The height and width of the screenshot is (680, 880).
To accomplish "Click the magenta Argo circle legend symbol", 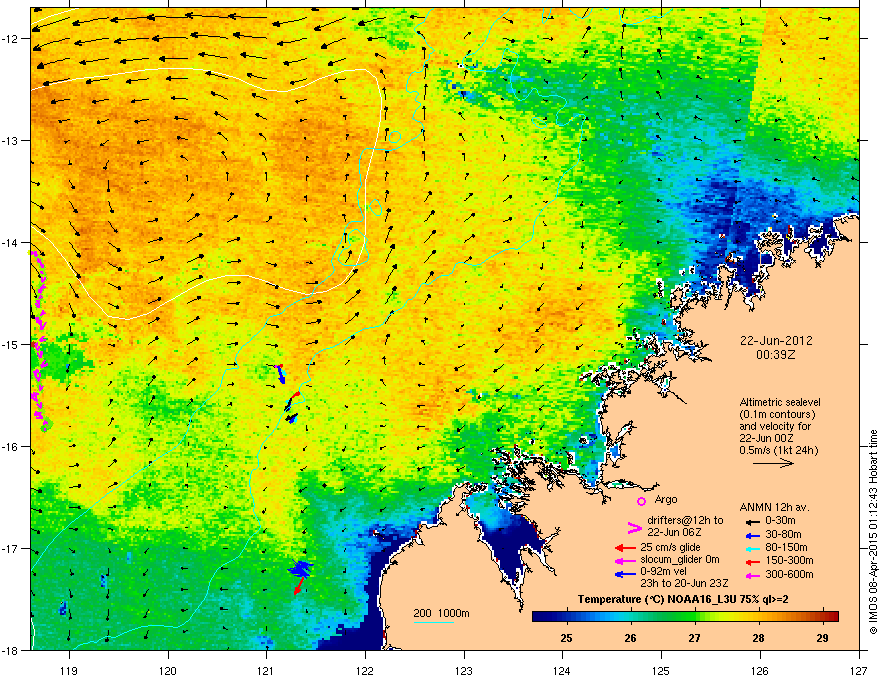I will pos(641,501).
